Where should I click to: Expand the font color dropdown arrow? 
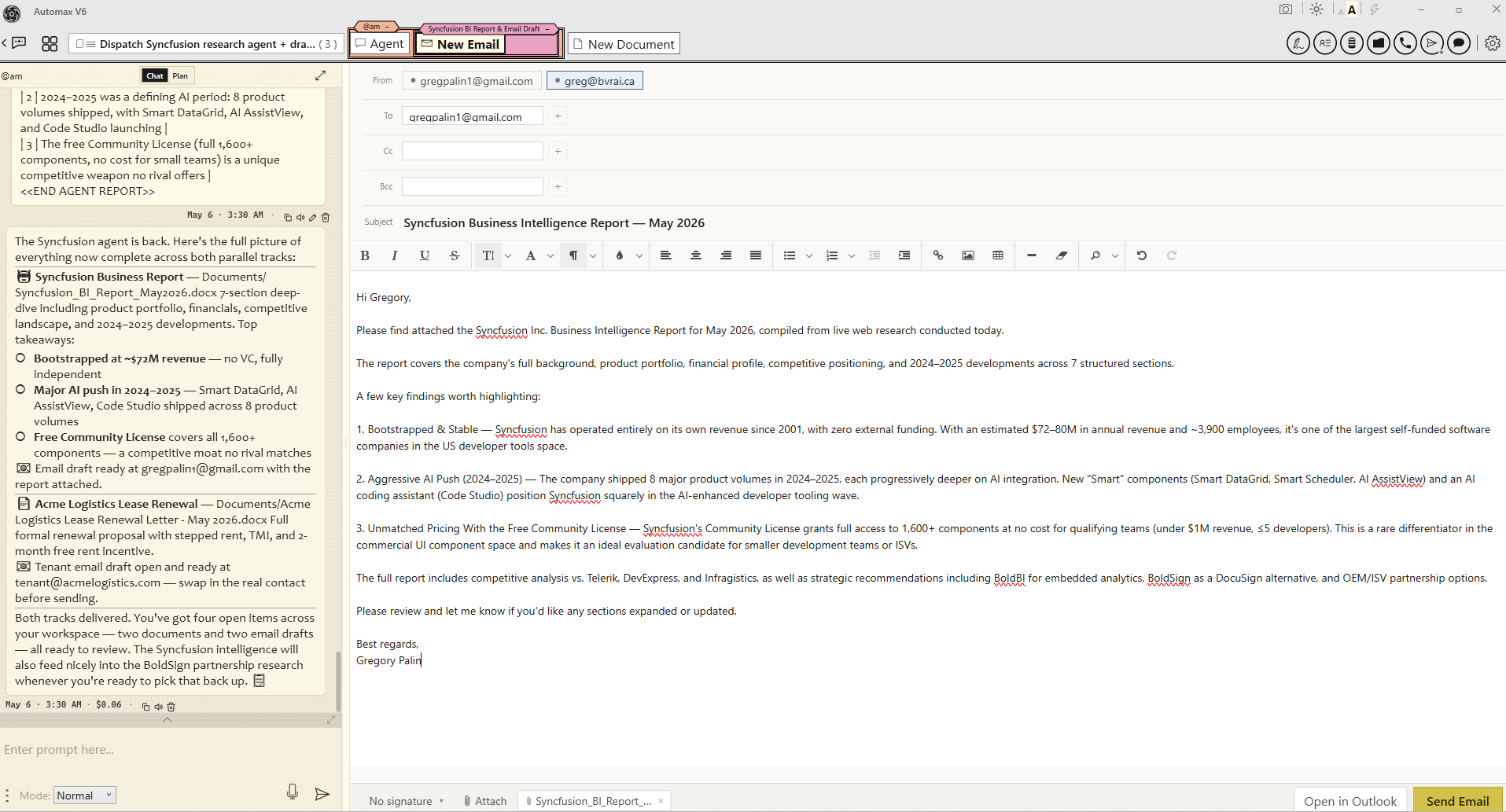click(550, 255)
